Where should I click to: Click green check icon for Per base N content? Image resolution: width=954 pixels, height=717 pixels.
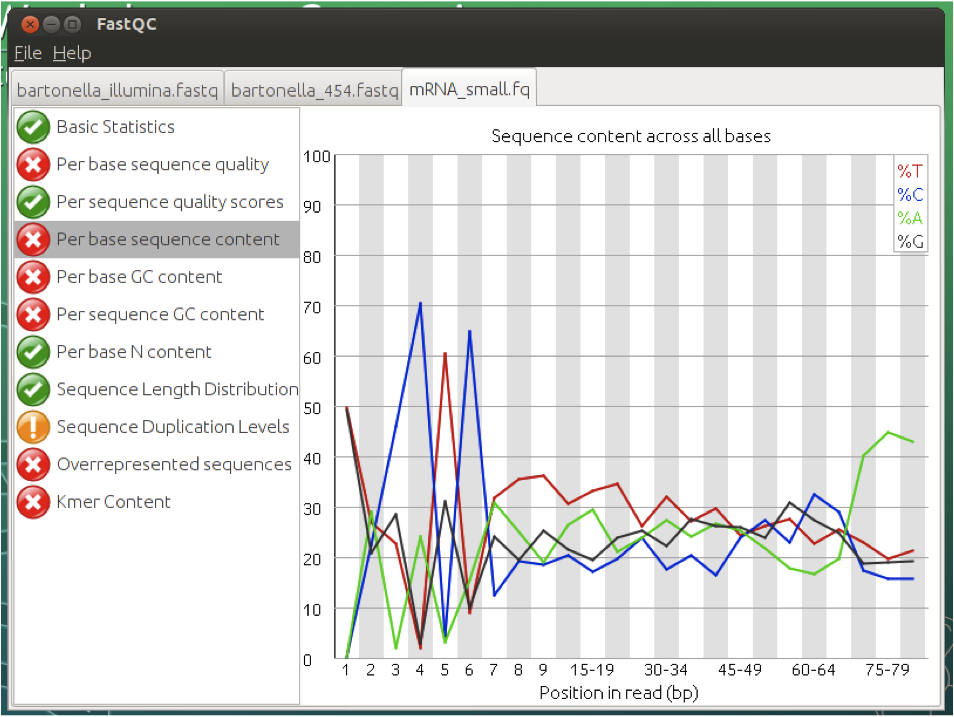33,352
